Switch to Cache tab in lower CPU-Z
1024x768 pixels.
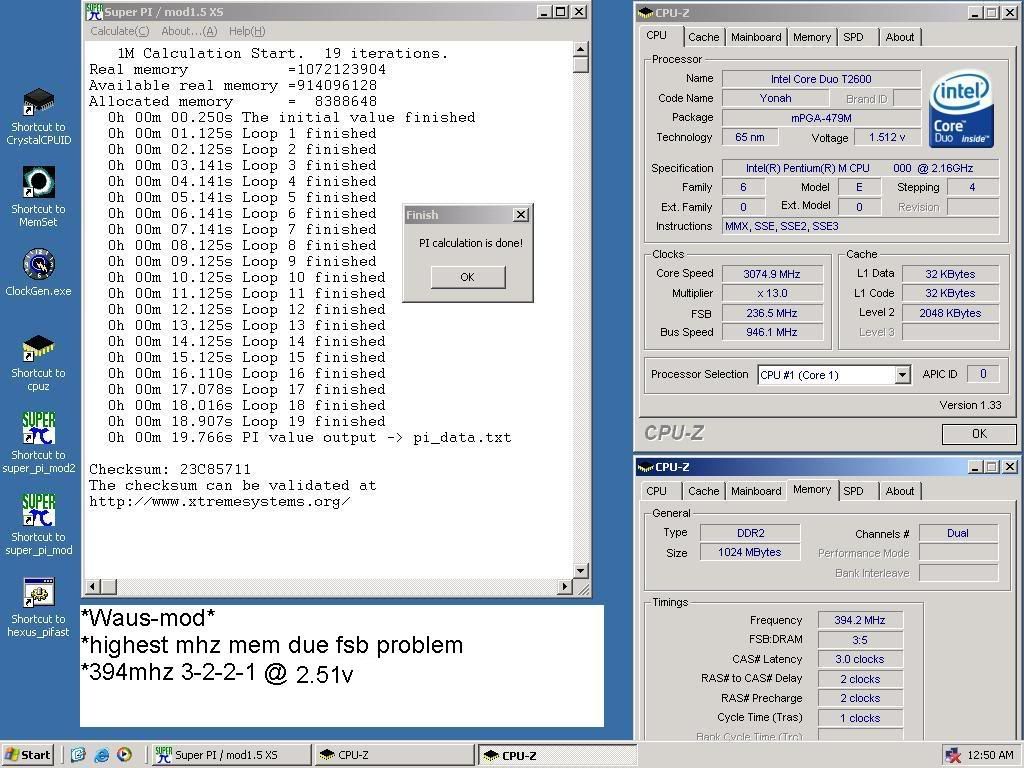tap(703, 491)
